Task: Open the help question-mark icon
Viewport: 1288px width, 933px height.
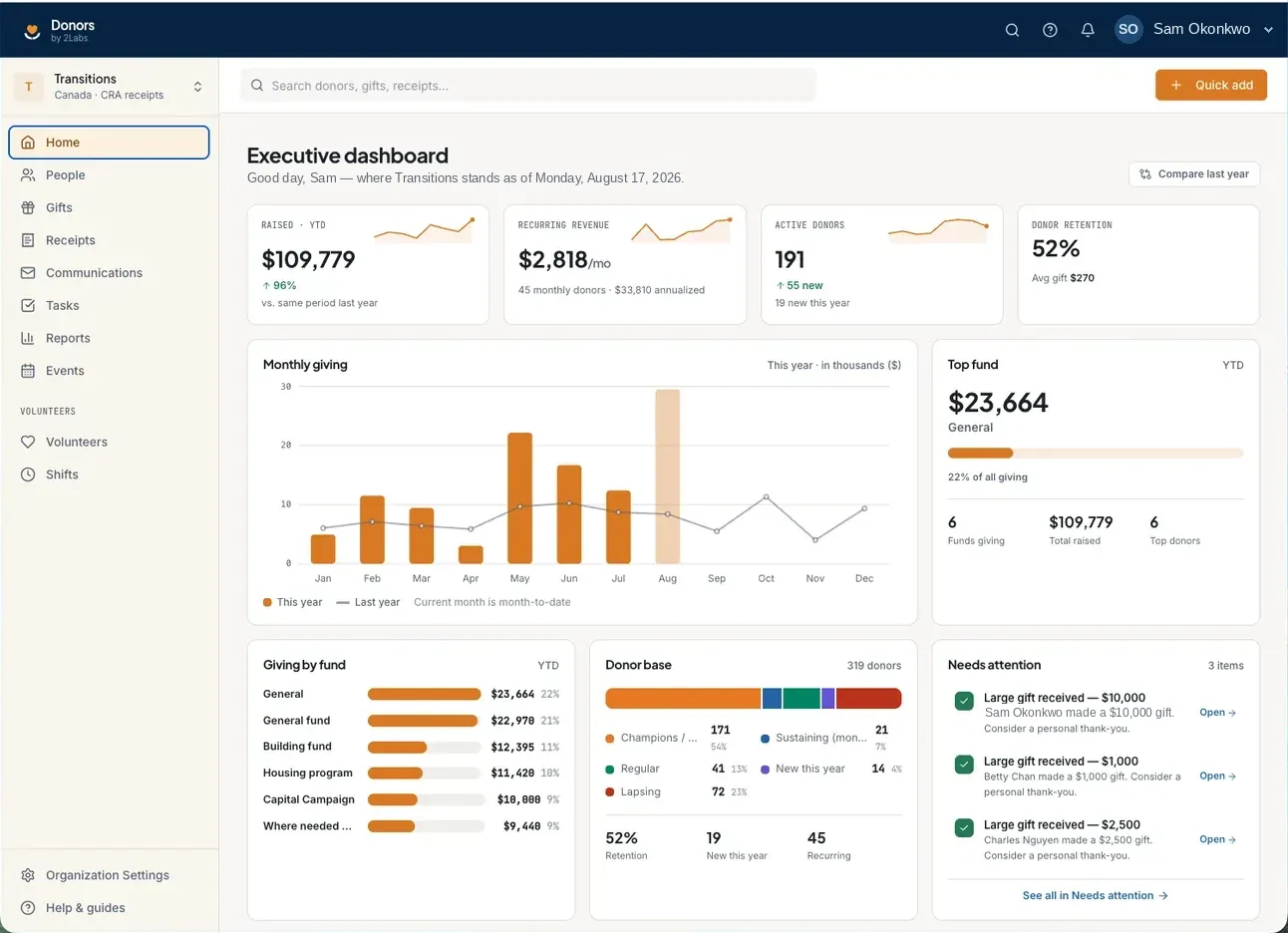Action: click(x=1050, y=30)
